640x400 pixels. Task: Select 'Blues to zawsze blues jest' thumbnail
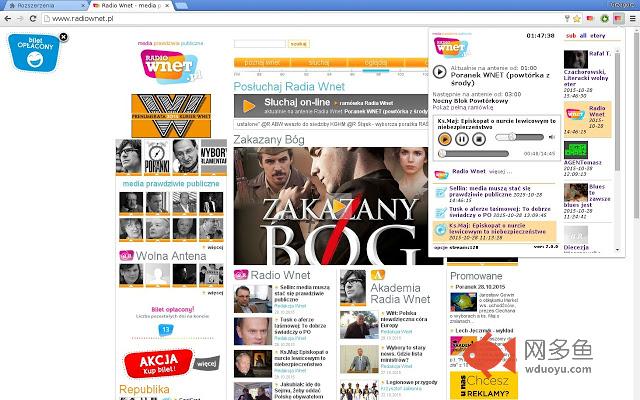pos(576,192)
